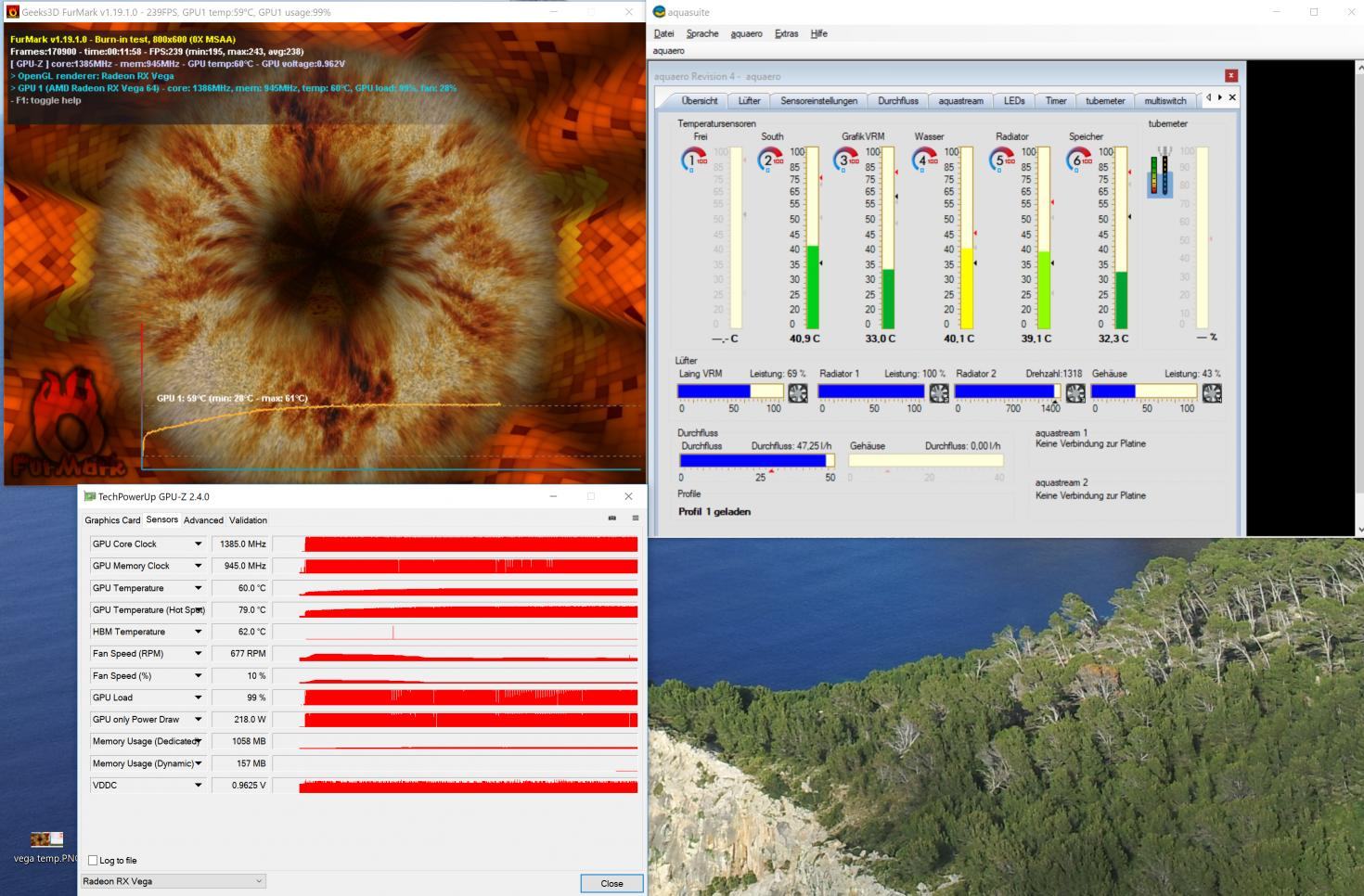
Task: Expand the GPU Temperature sensor dropdown
Action: click(x=198, y=588)
